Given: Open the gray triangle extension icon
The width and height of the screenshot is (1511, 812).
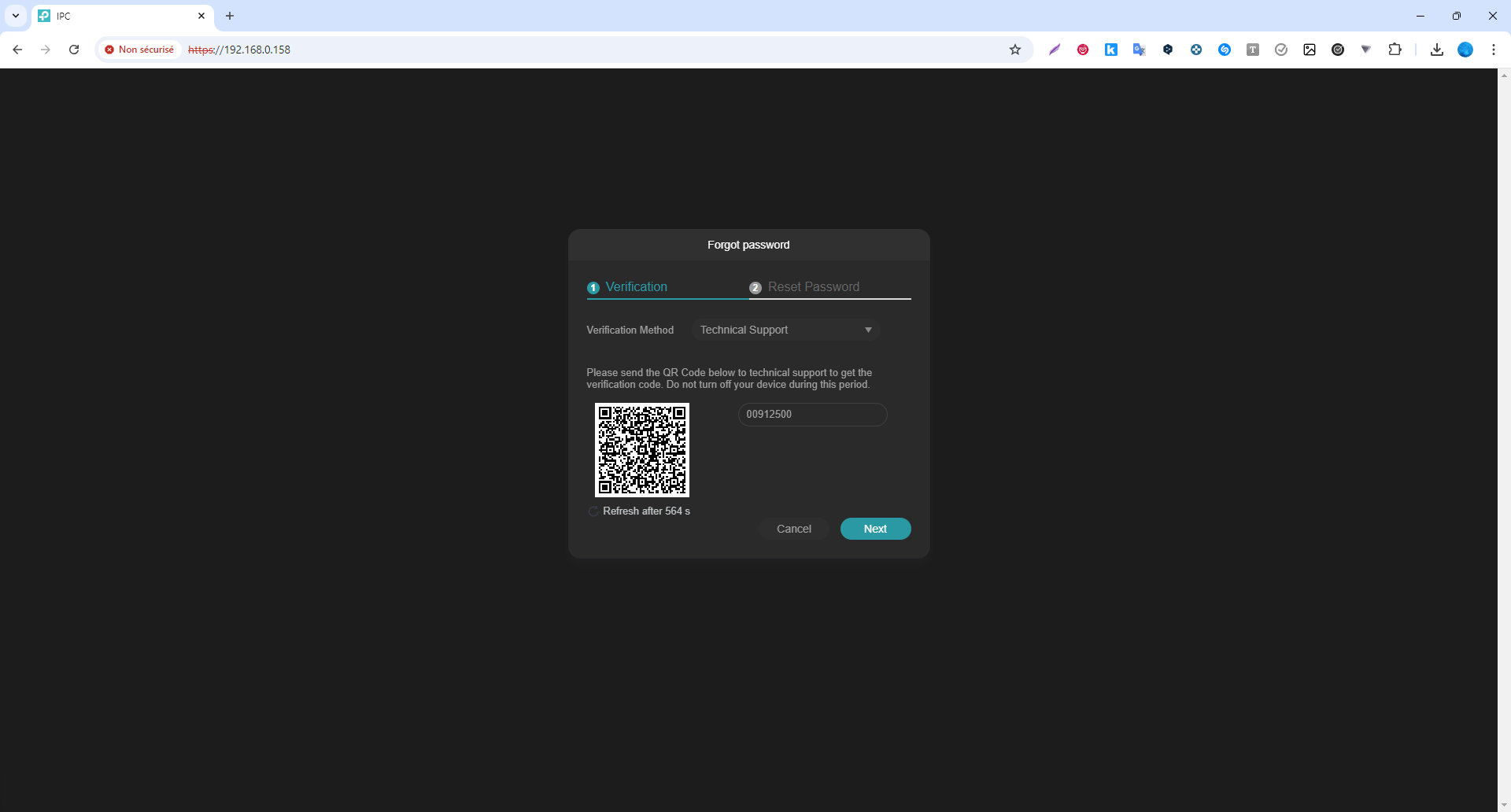Looking at the screenshot, I should click(1366, 50).
